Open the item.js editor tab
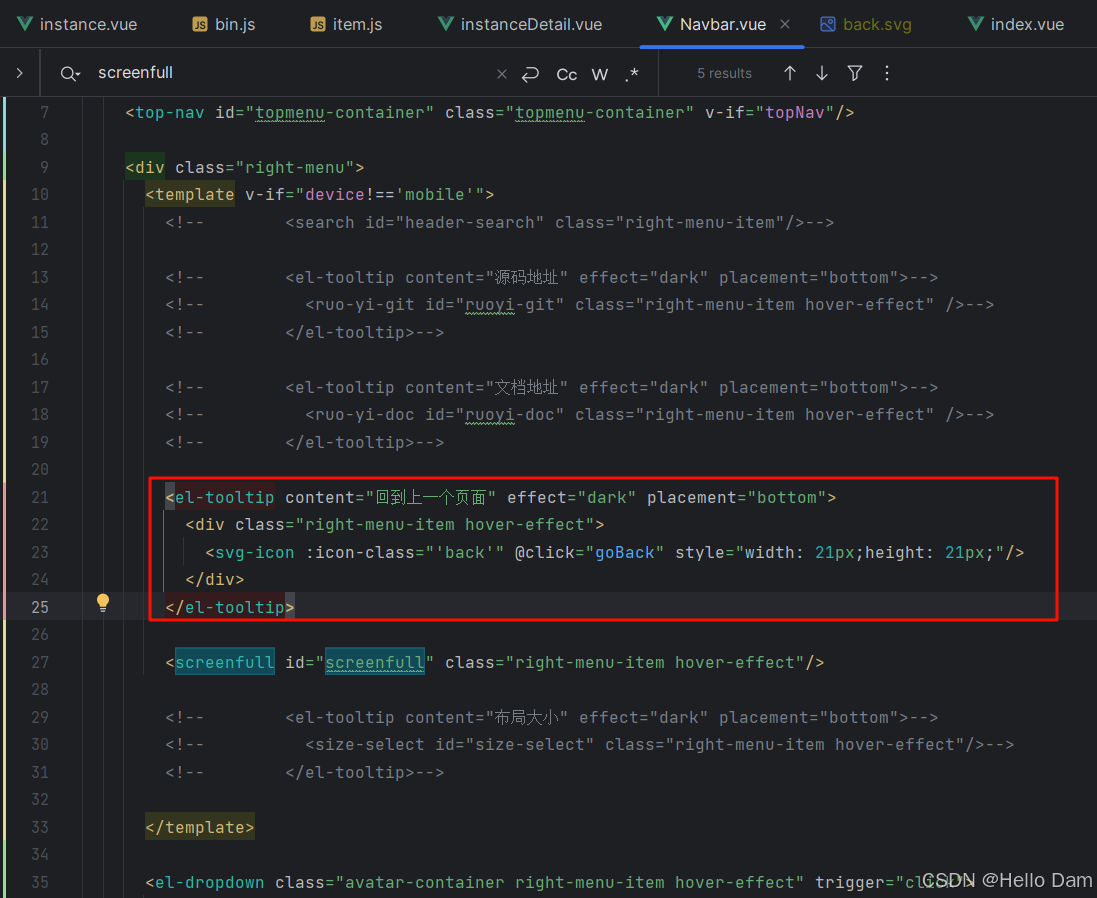Viewport: 1097px width, 898px height. pos(346,24)
